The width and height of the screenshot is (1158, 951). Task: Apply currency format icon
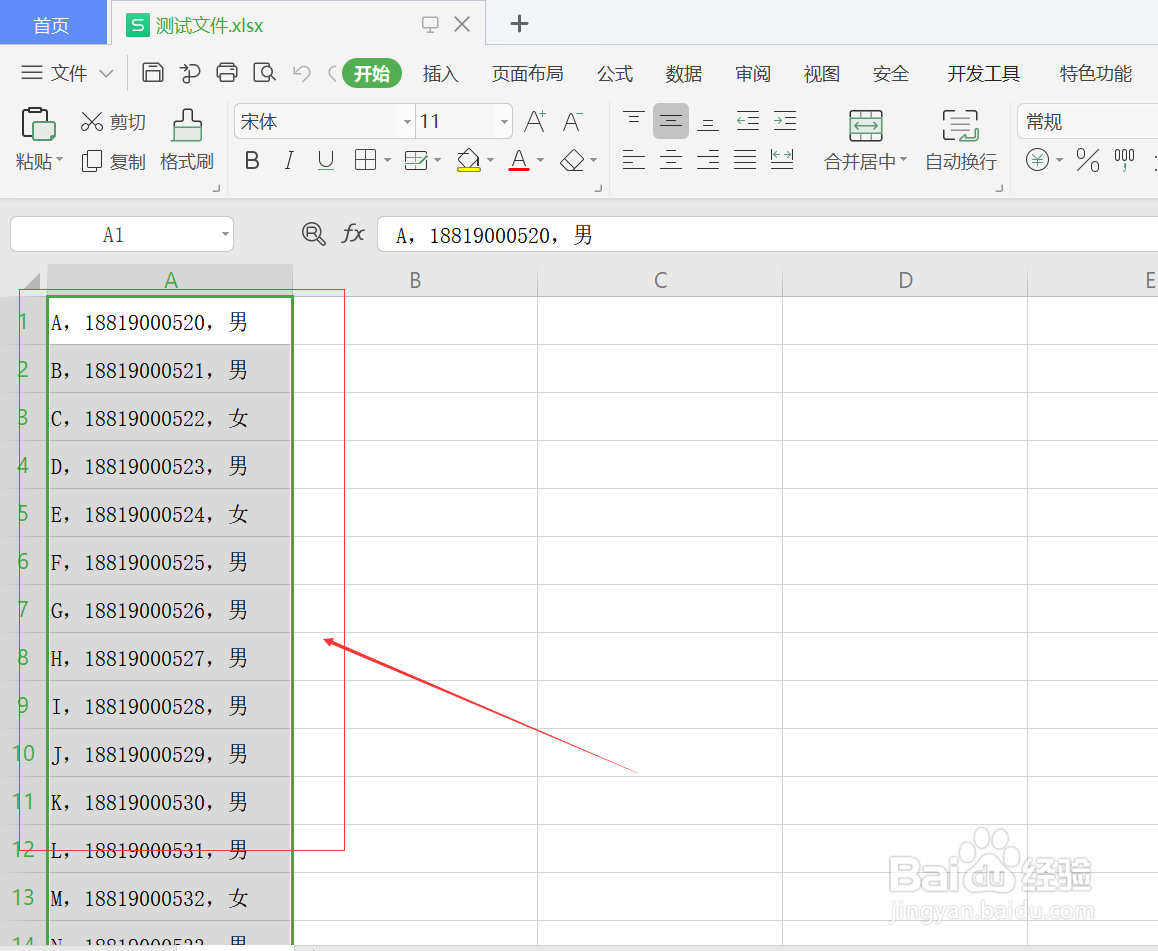click(1038, 159)
